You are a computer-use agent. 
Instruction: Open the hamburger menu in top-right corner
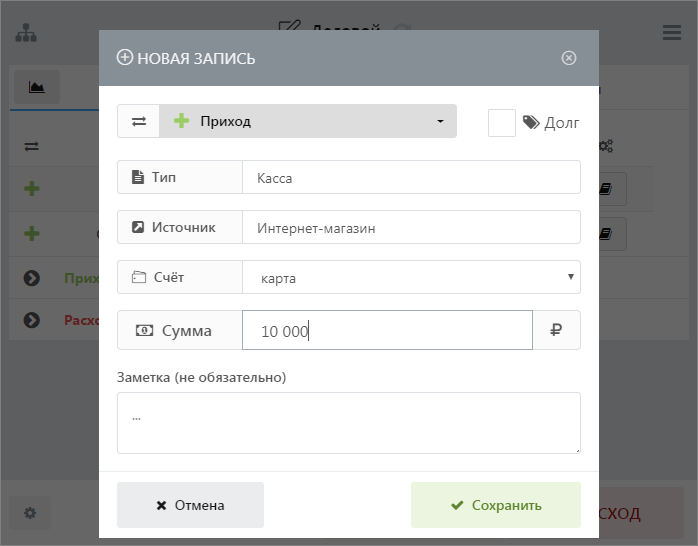pos(672,33)
